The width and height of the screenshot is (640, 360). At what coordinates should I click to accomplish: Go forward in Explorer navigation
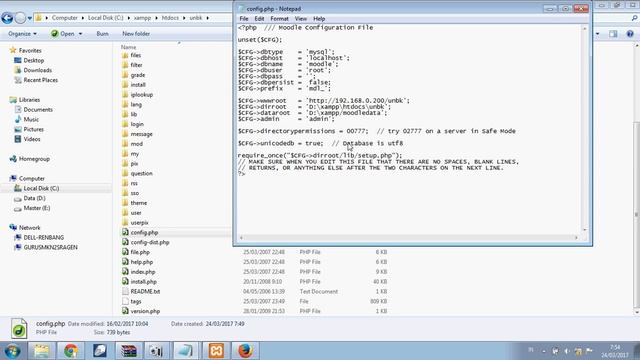[20, 18]
